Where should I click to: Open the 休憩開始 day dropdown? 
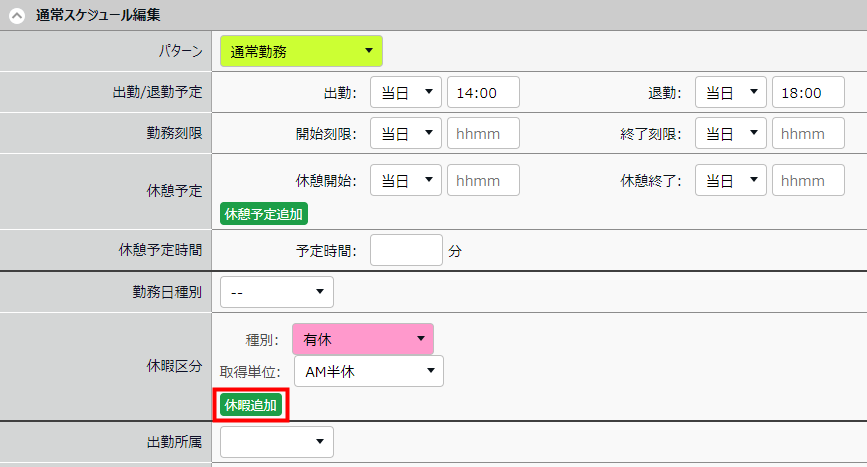pyautogui.click(x=405, y=181)
